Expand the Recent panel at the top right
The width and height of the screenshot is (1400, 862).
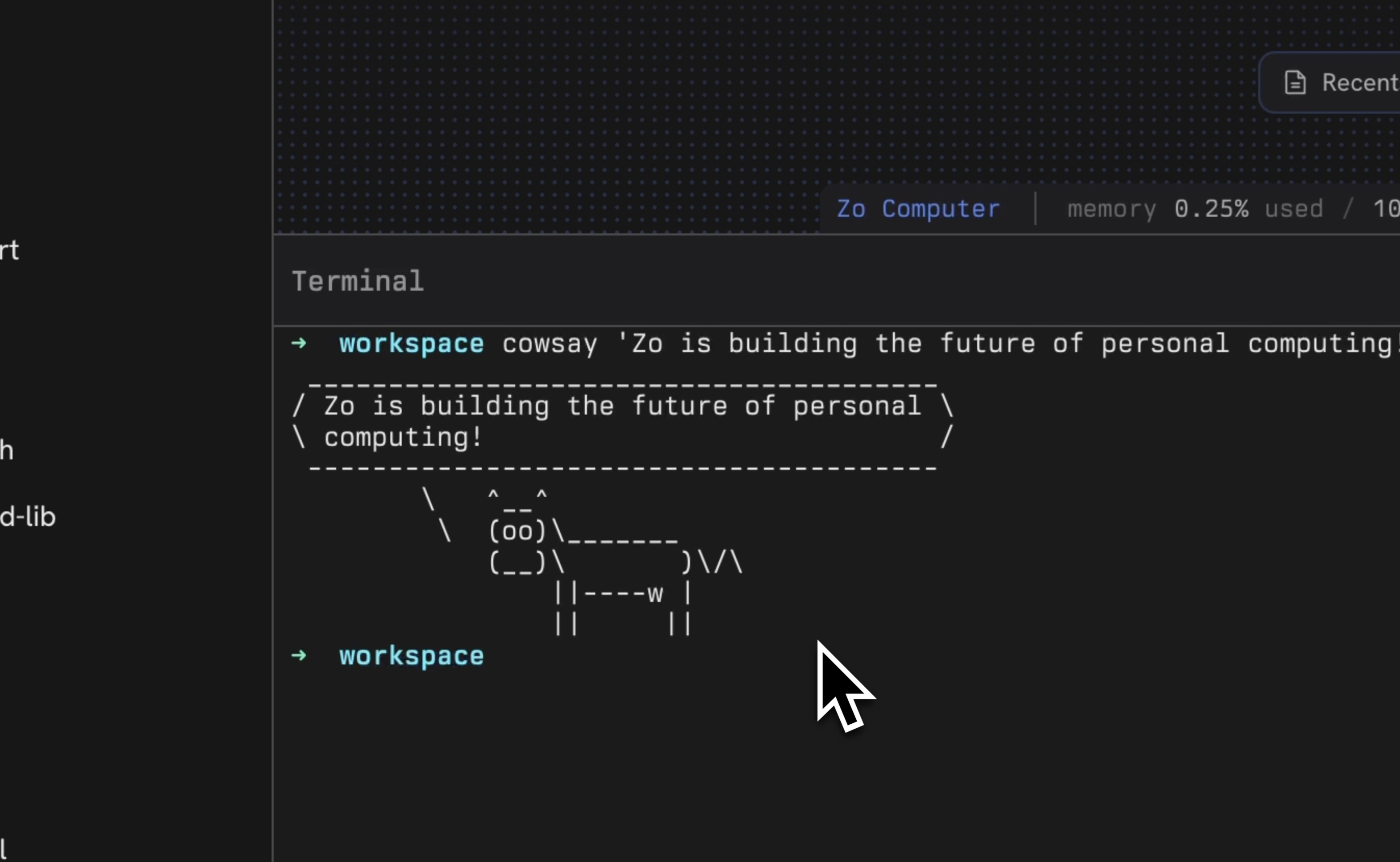[1340, 82]
